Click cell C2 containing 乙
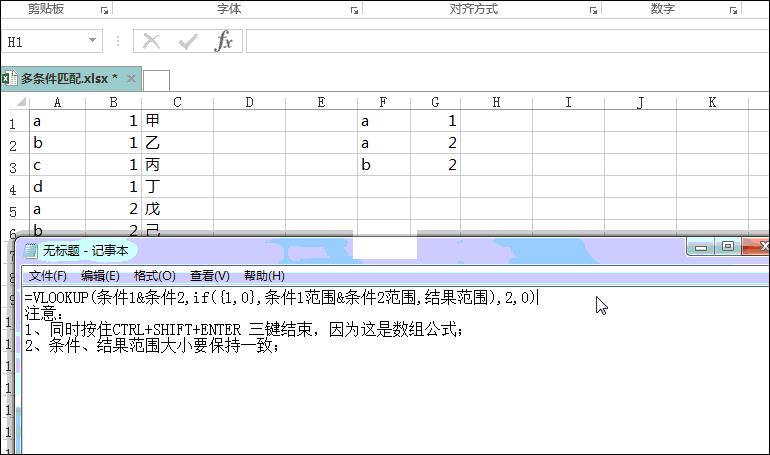Viewport: 770px width, 455px height. point(177,143)
